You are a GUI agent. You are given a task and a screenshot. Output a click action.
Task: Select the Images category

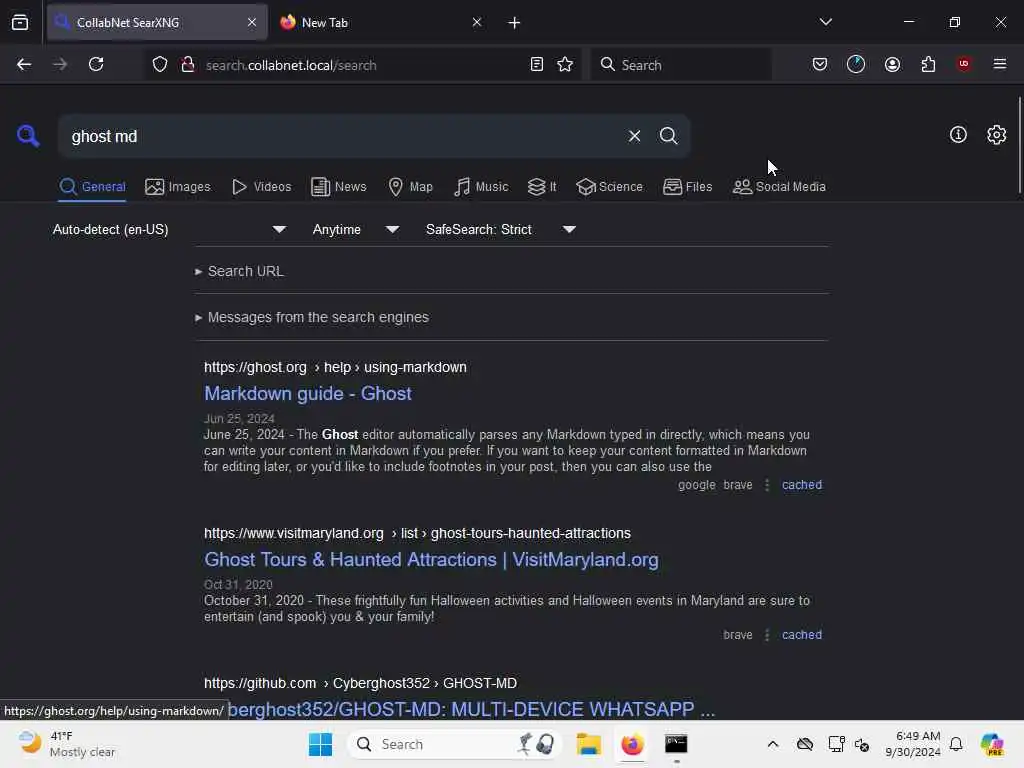[x=178, y=187]
